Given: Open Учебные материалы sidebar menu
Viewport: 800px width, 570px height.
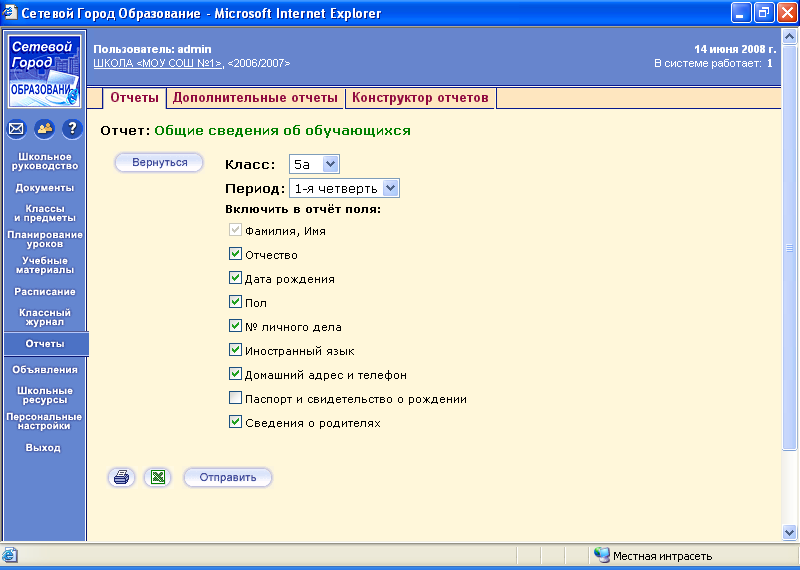Looking at the screenshot, I should click(45, 265).
